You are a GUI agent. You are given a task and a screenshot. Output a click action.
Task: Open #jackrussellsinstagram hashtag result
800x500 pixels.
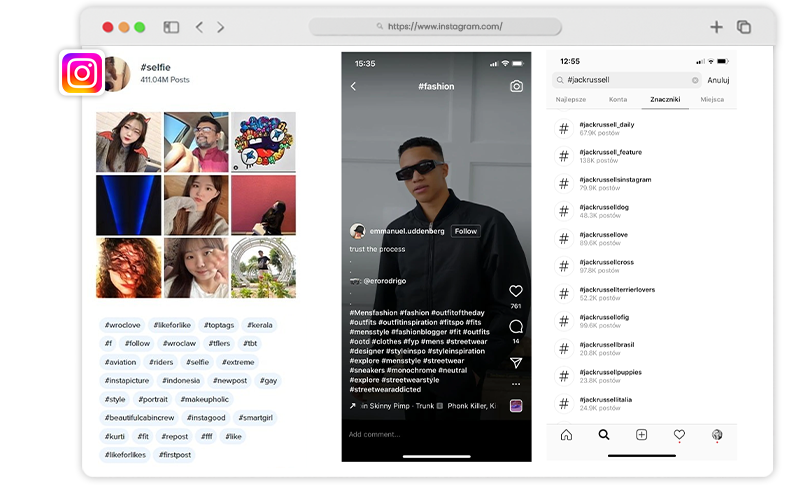[642, 184]
